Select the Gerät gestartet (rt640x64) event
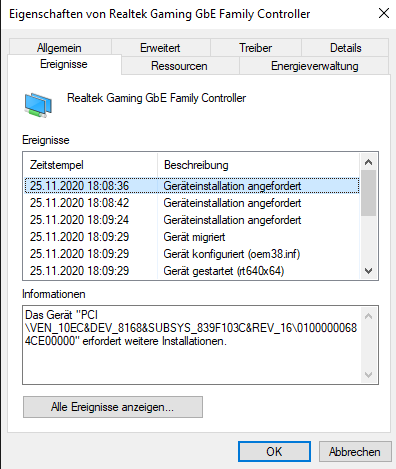The height and width of the screenshot is (469, 396). [192, 271]
